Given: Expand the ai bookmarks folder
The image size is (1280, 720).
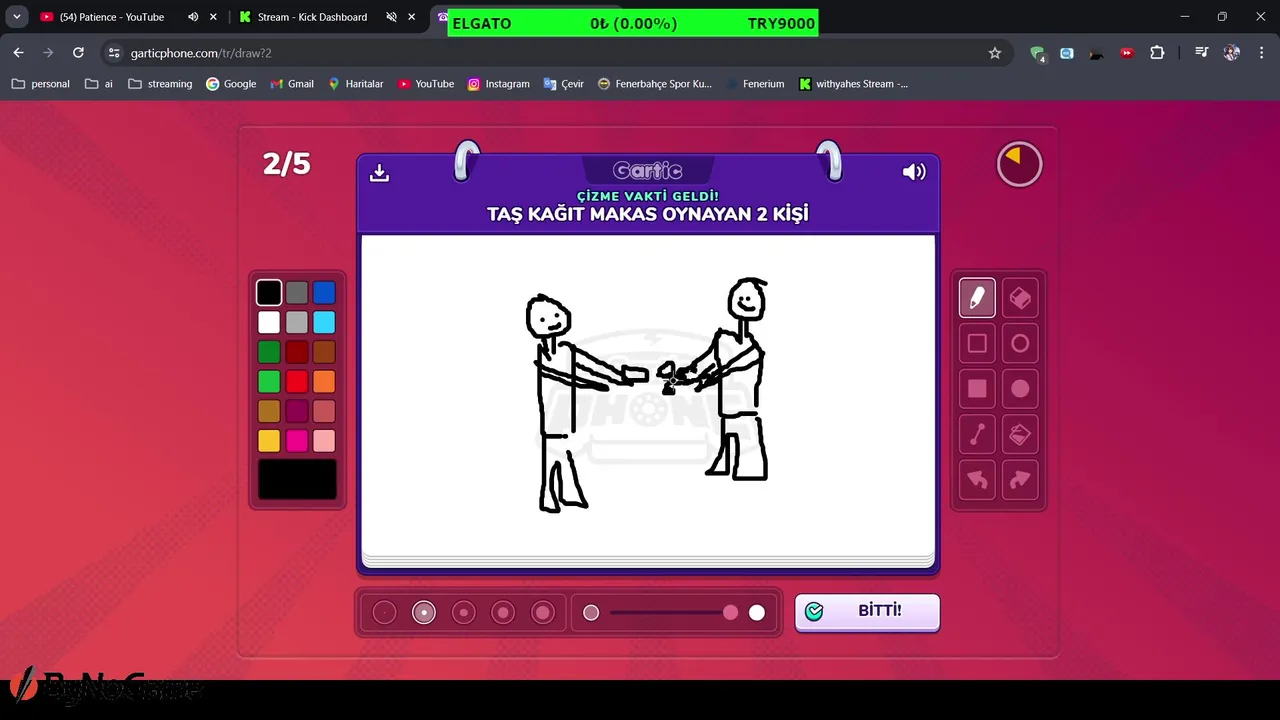Looking at the screenshot, I should (x=99, y=84).
